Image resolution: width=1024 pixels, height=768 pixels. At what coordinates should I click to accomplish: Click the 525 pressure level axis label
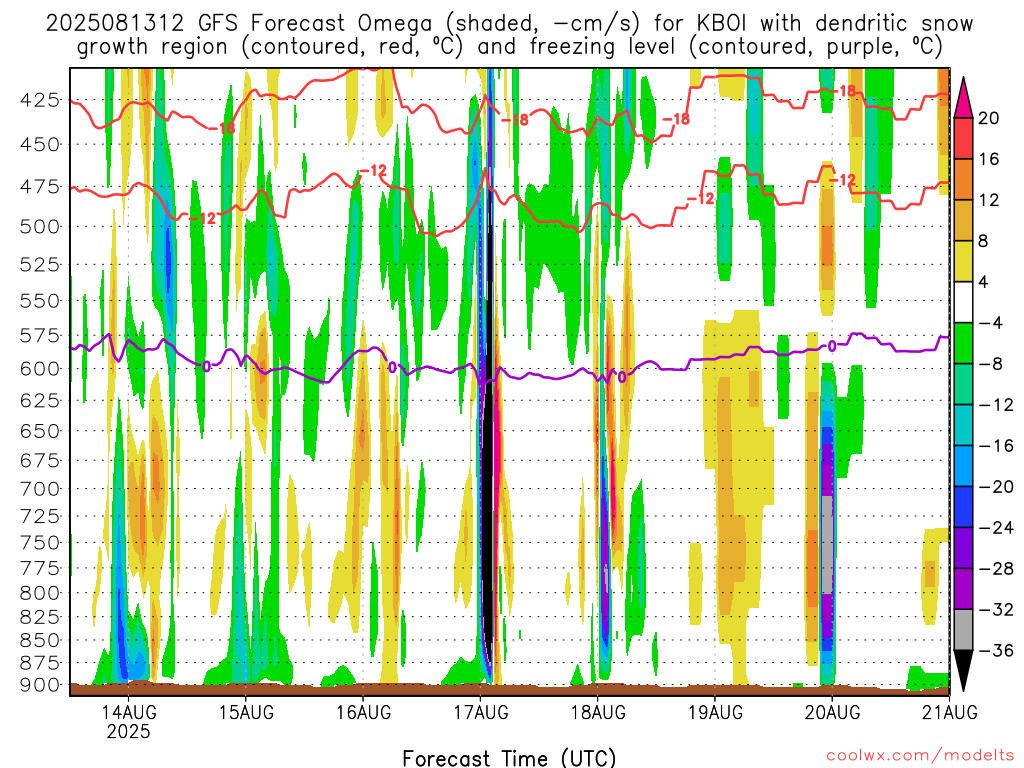[x=40, y=265]
